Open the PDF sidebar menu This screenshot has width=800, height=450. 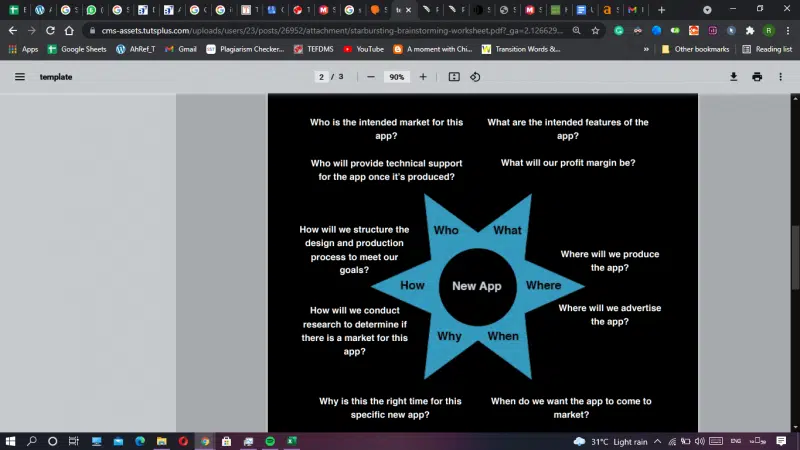click(x=19, y=77)
